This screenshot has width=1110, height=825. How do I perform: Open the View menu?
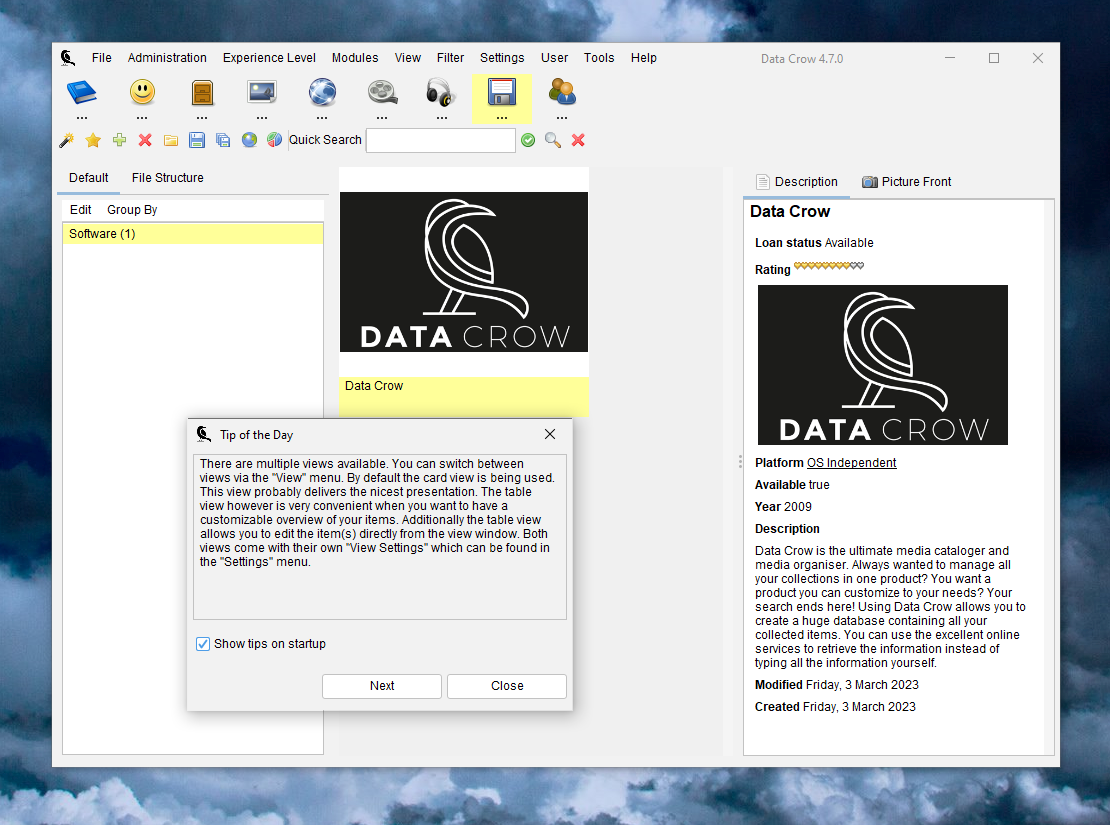coord(408,58)
